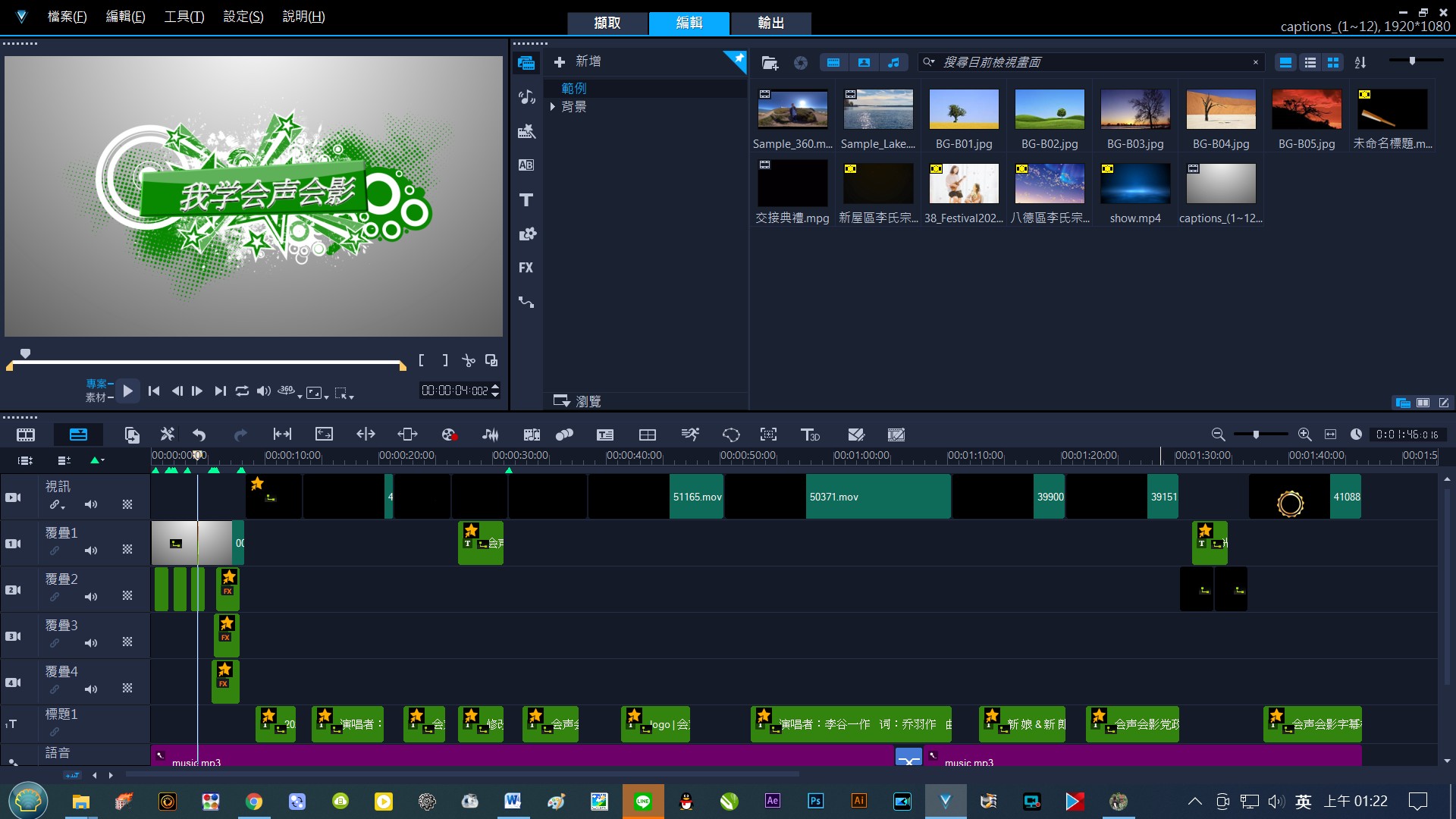Play the project preview
This screenshot has width=1456, height=819.
click(128, 391)
